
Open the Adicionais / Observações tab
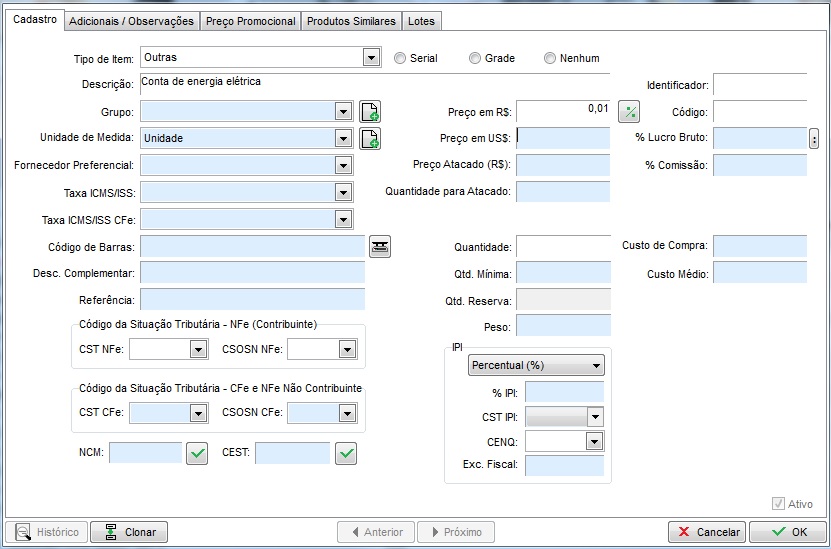pos(131,21)
